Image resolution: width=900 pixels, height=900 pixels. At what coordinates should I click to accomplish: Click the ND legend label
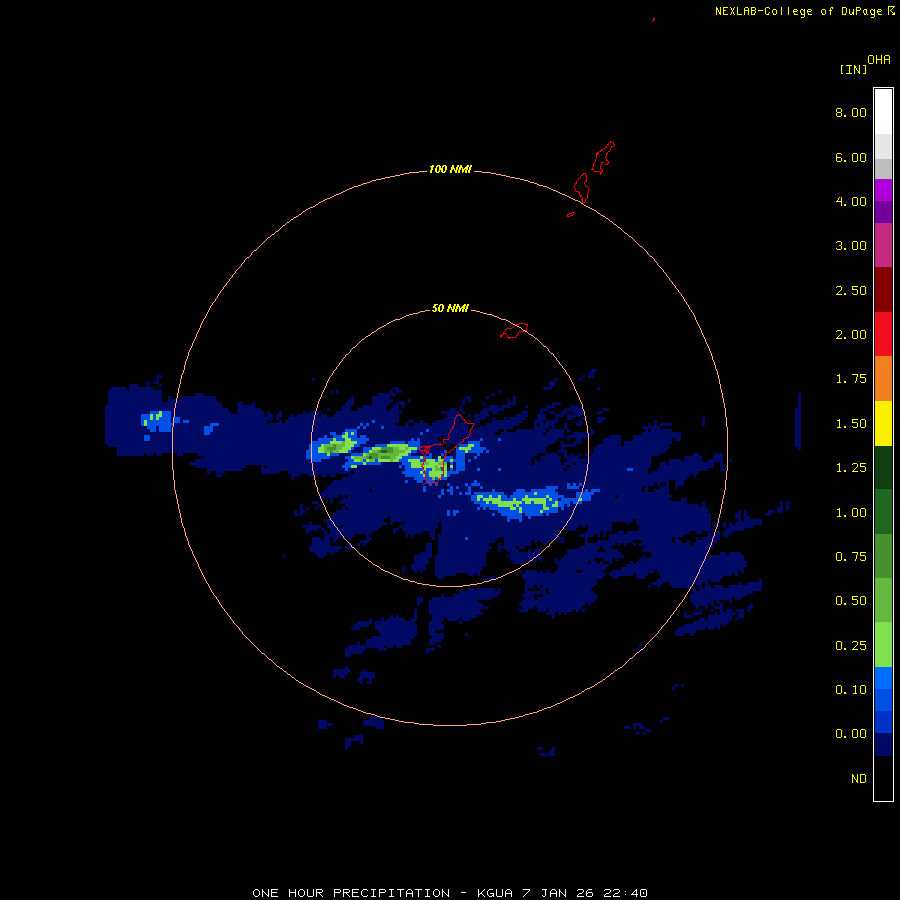coord(859,779)
